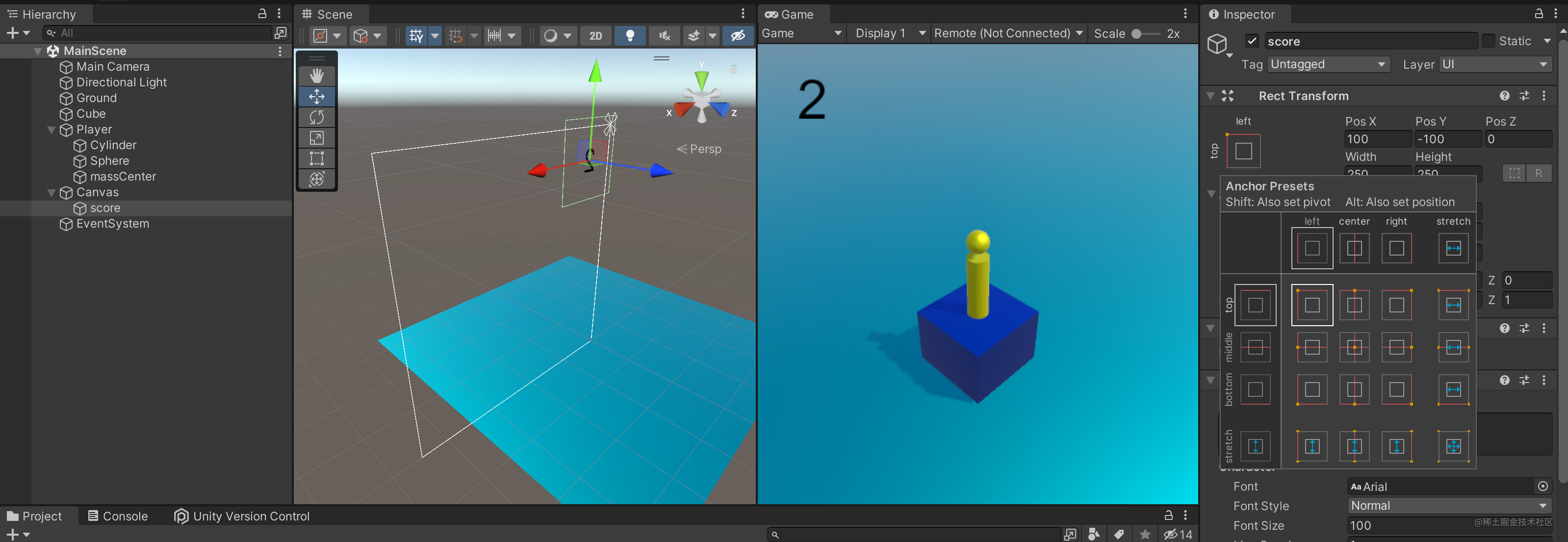The height and width of the screenshot is (542, 1568).
Task: Click the tool handle rotation cube icon
Action: pyautogui.click(x=360, y=36)
